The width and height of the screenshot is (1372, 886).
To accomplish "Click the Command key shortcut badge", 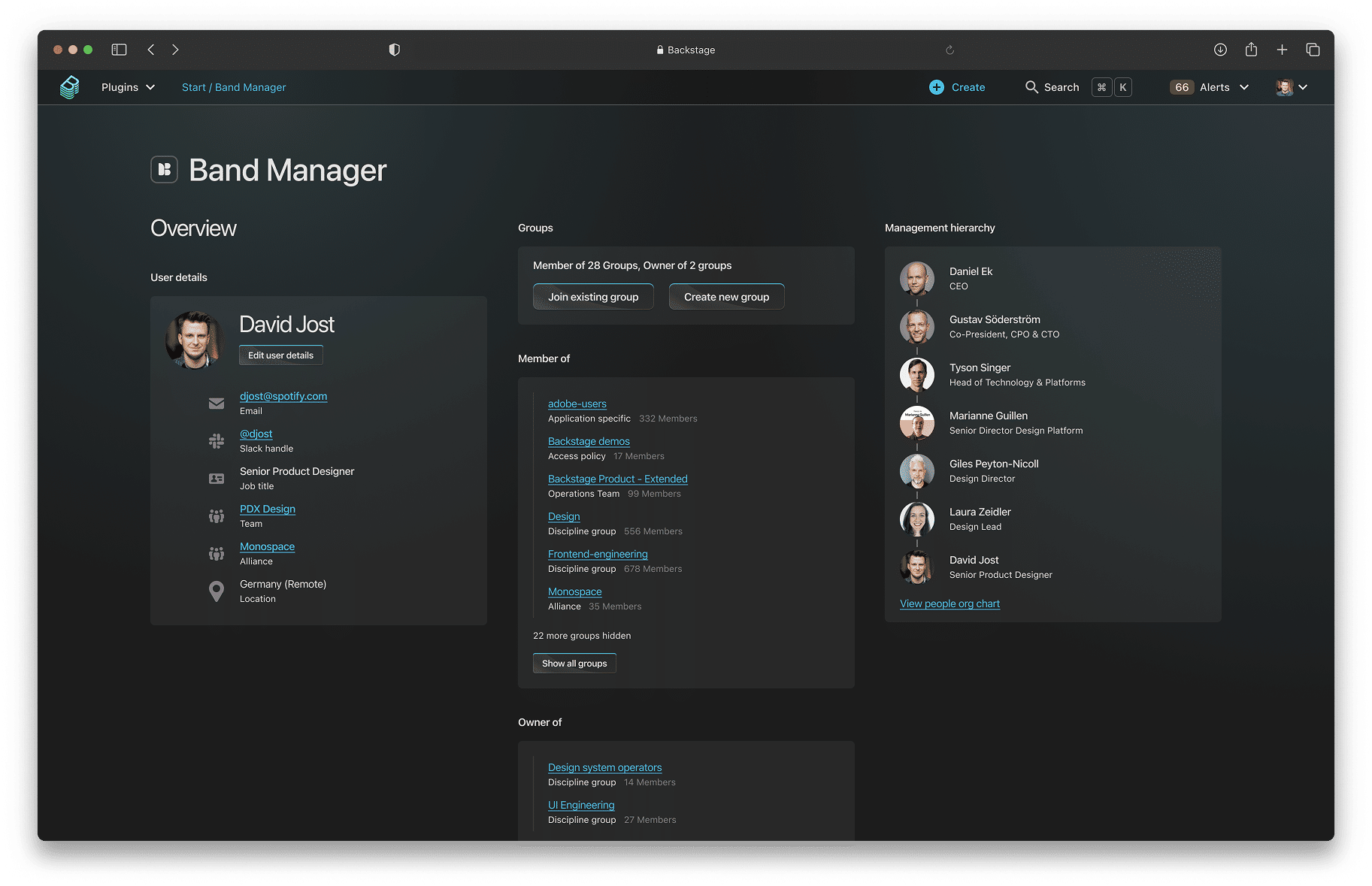I will [1101, 87].
